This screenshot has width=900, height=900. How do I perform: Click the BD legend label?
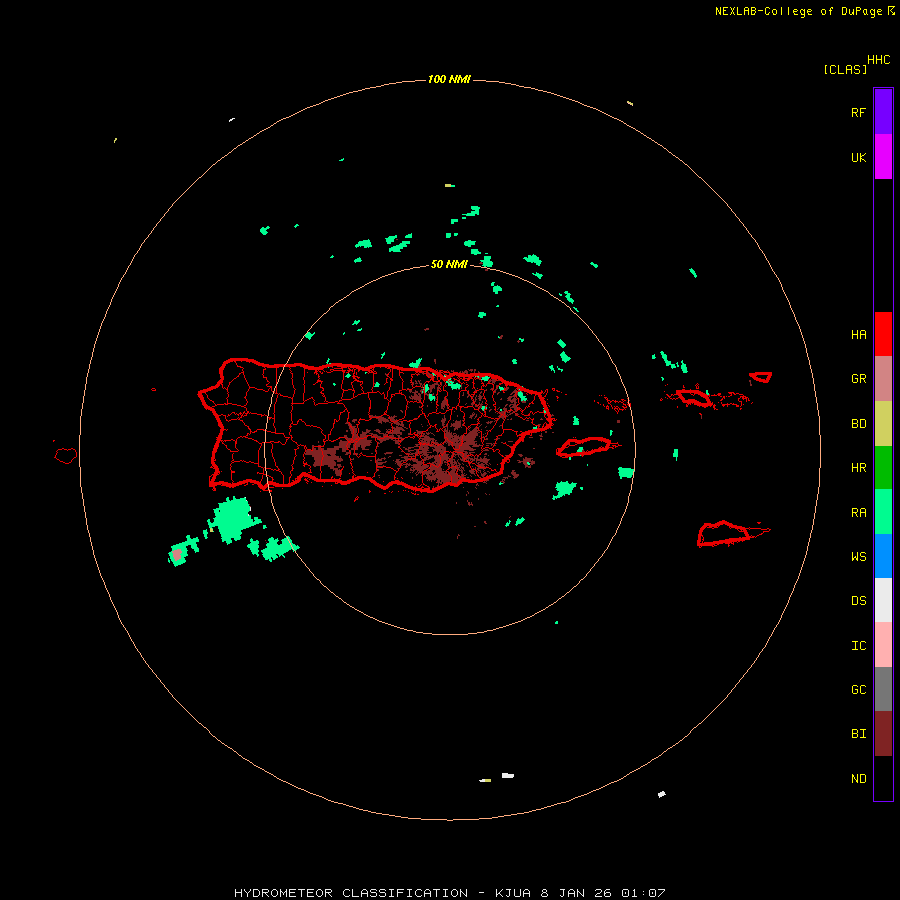pos(858,424)
